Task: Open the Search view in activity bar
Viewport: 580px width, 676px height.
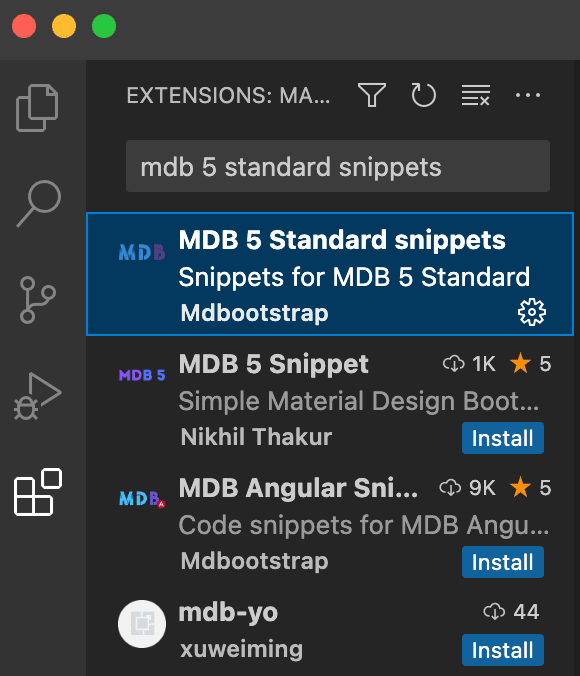Action: [x=39, y=203]
